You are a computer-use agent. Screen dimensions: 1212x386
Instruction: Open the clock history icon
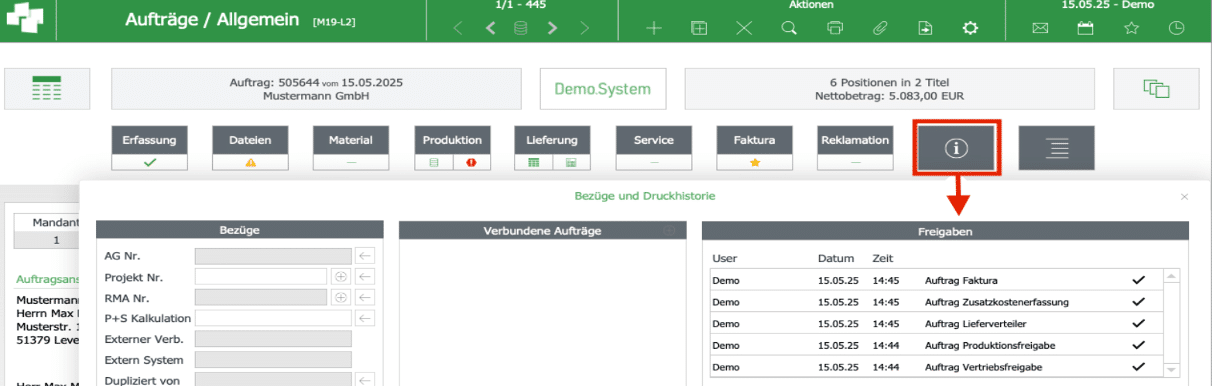1177,28
